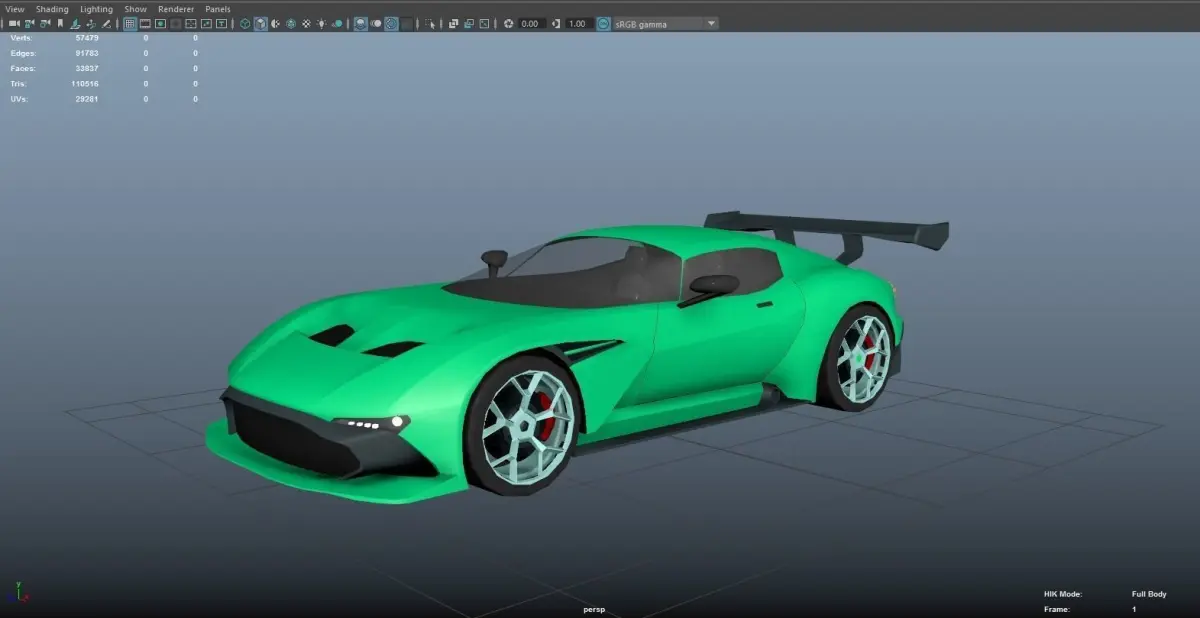Click Smooth Shade All cube icon

point(260,23)
